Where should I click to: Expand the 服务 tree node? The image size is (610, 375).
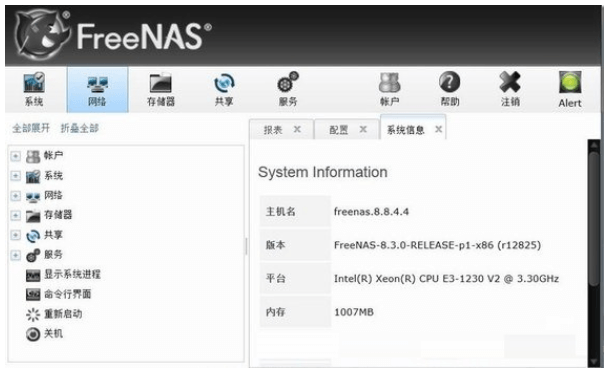coord(15,255)
